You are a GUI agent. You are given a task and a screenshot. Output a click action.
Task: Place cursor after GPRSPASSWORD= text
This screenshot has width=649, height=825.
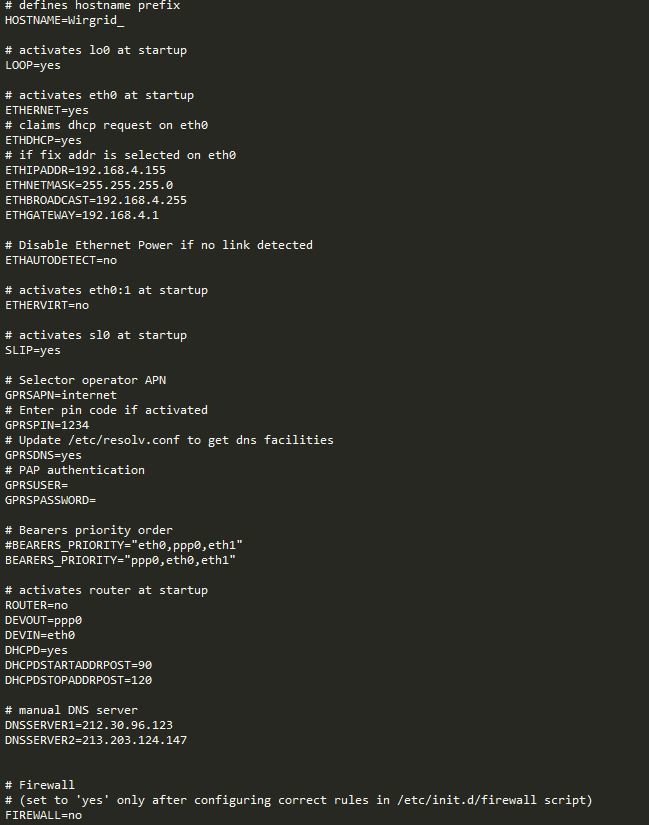pyautogui.click(x=97, y=500)
